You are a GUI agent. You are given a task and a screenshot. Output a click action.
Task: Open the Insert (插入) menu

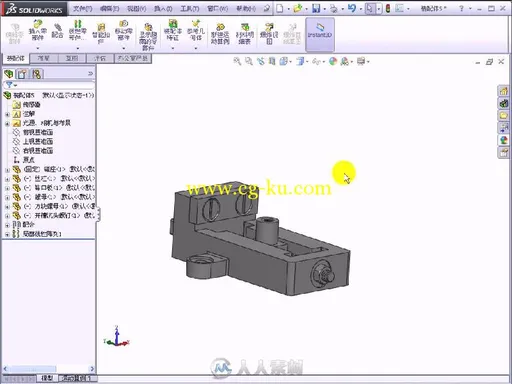pyautogui.click(x=163, y=8)
